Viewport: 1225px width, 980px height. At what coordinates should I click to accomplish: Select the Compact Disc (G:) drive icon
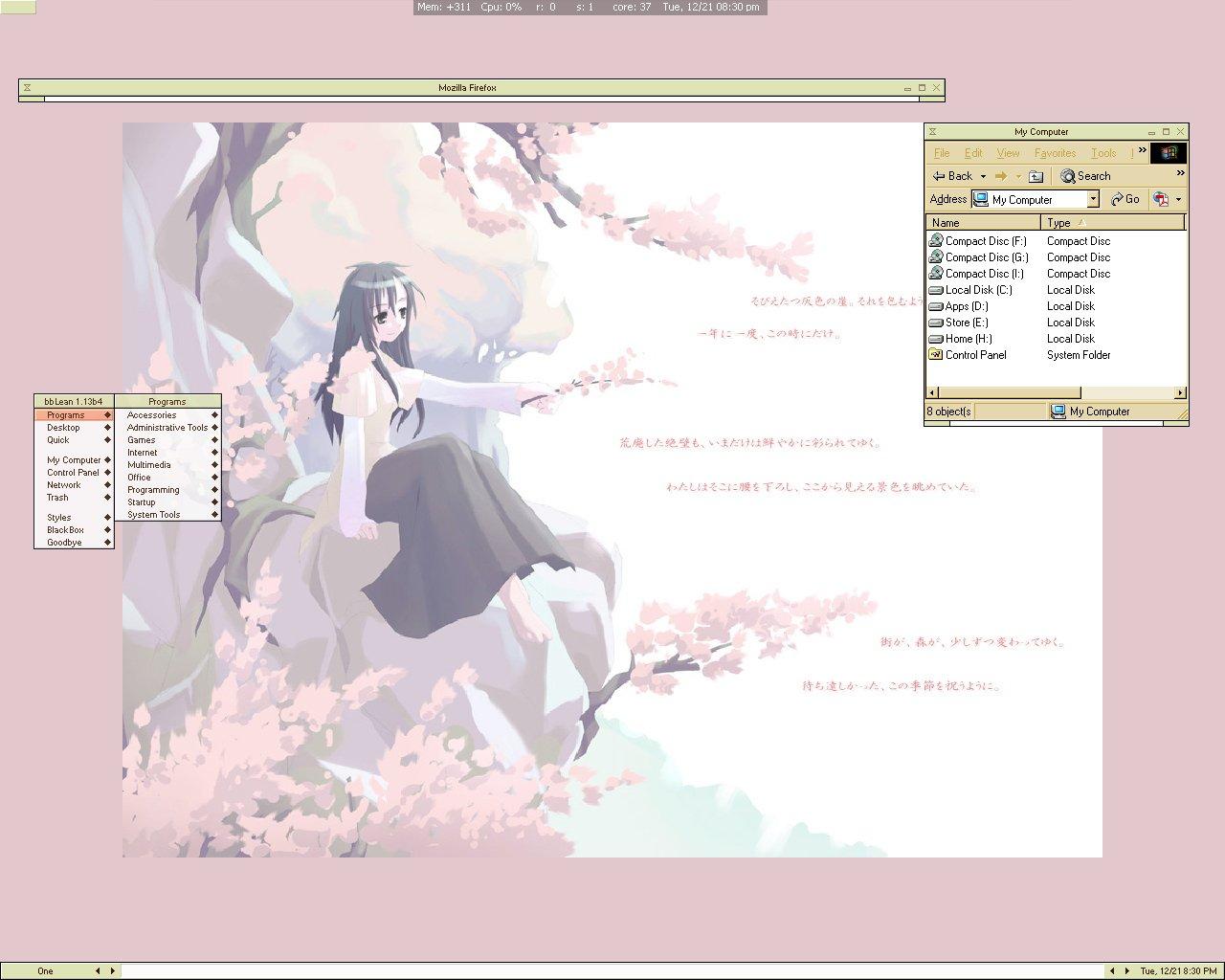tap(935, 257)
